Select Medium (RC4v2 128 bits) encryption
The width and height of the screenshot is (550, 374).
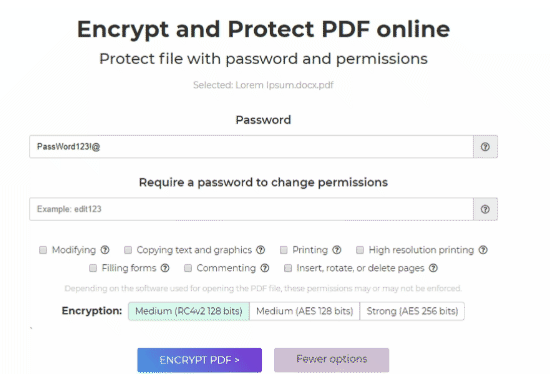189,311
